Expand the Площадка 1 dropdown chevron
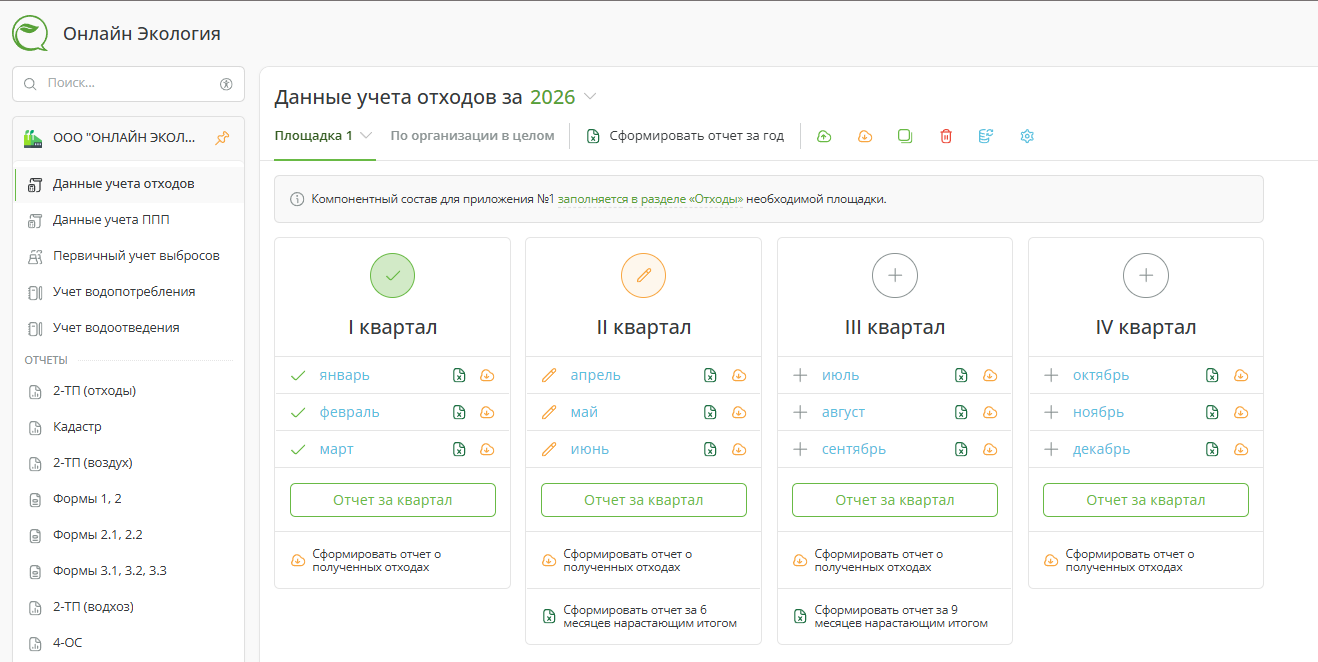Image resolution: width=1318 pixels, height=662 pixels. pos(366,136)
